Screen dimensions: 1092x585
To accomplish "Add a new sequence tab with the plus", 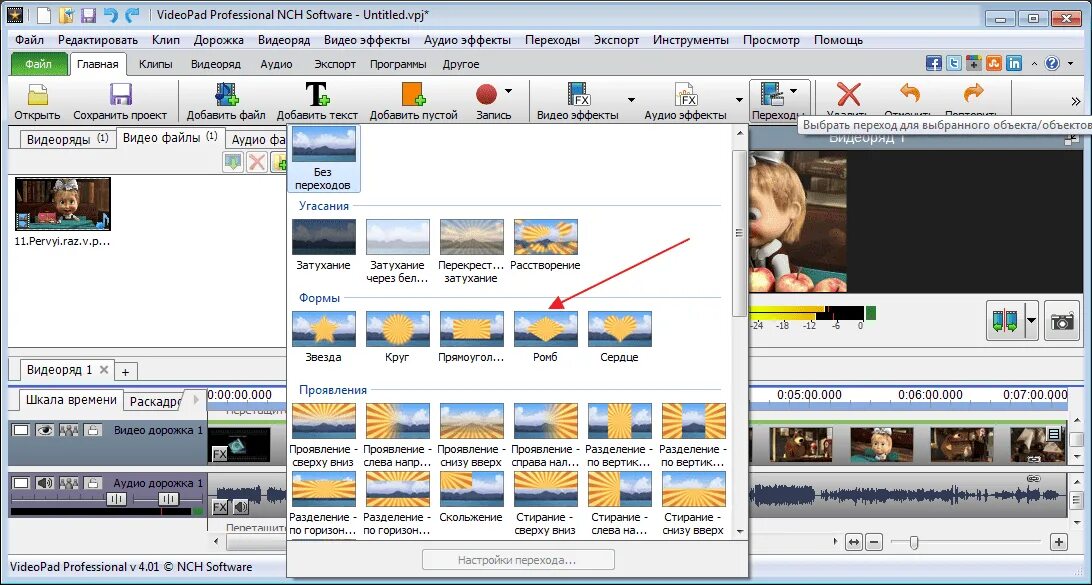I will pyautogui.click(x=125, y=370).
